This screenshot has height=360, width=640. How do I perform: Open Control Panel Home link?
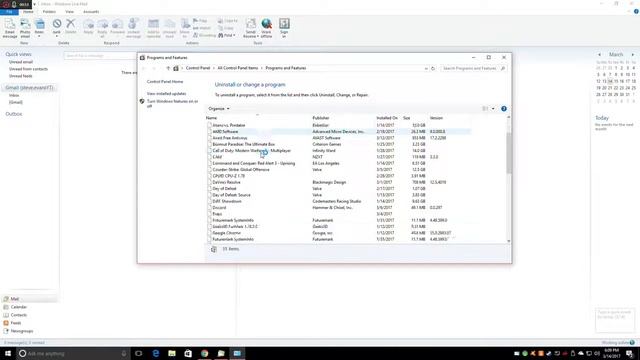click(165, 82)
